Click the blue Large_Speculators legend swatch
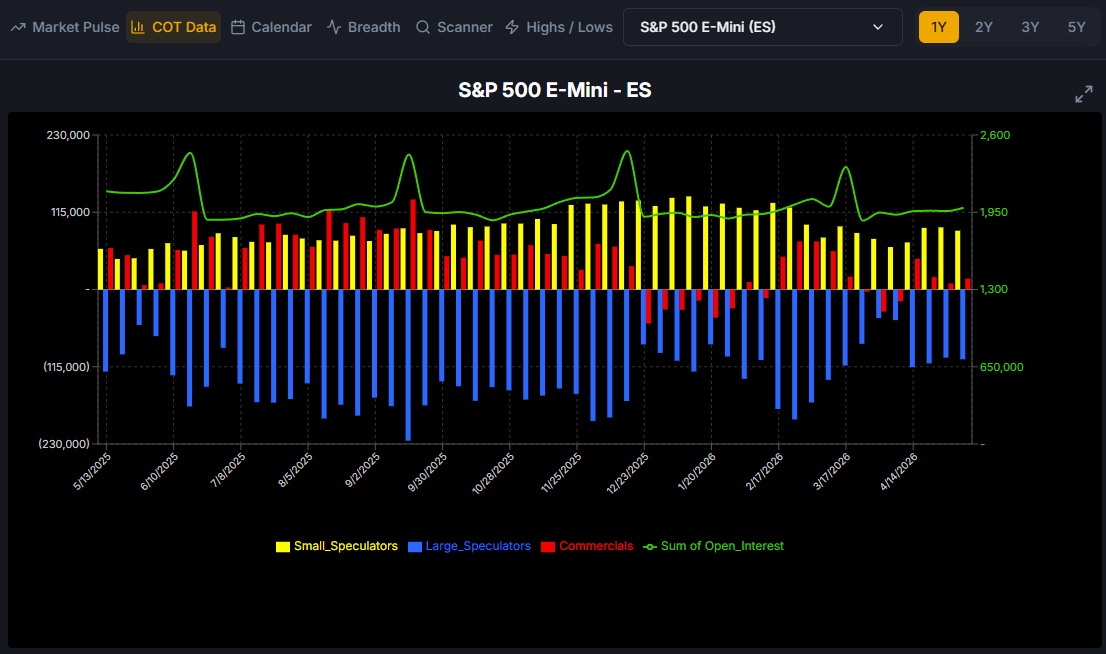1106x654 pixels. tap(415, 547)
